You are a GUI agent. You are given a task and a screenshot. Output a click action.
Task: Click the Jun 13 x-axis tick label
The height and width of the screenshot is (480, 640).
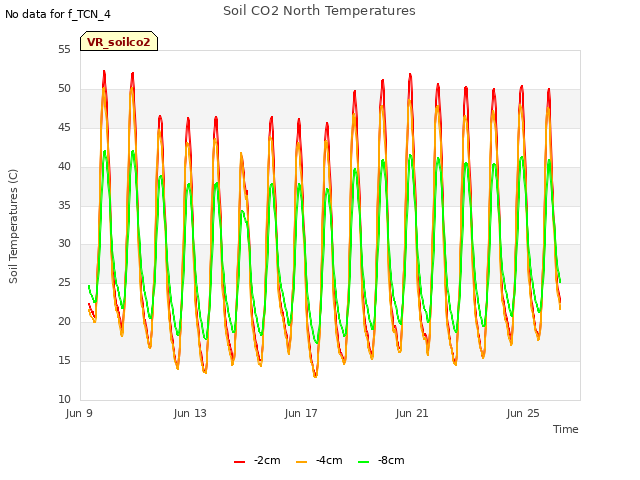pos(190,413)
